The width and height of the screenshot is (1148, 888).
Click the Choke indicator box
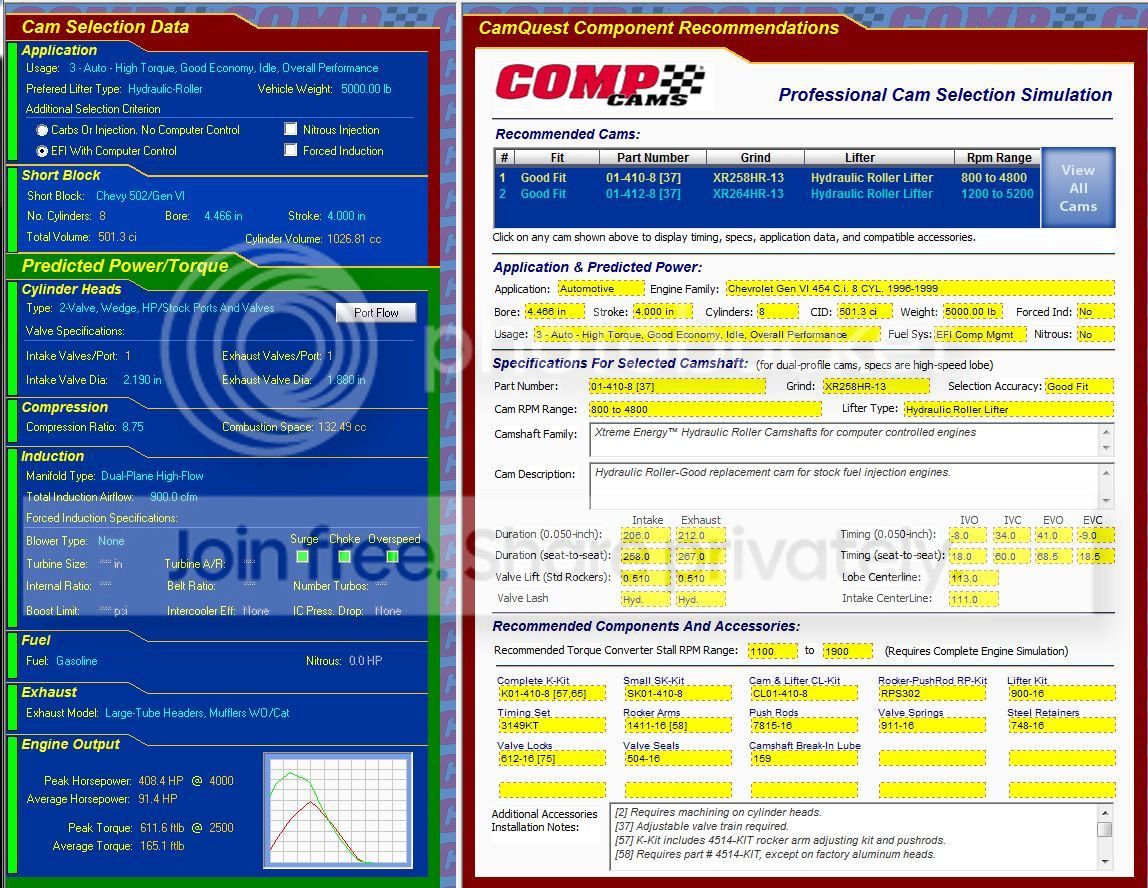(x=344, y=556)
